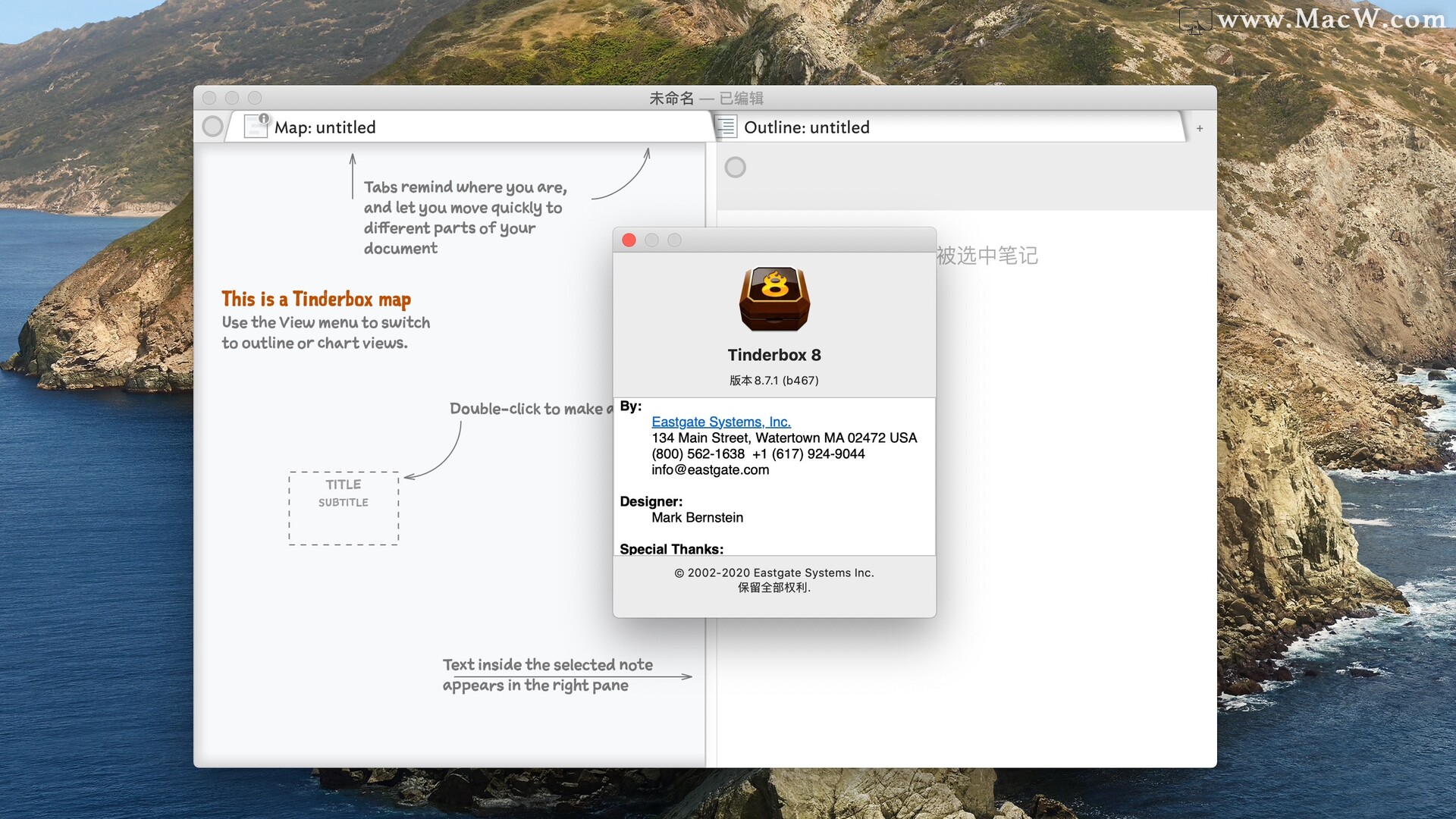1456x819 pixels.
Task: Click the 'Tabs remind where you are' hint
Action: point(466,218)
